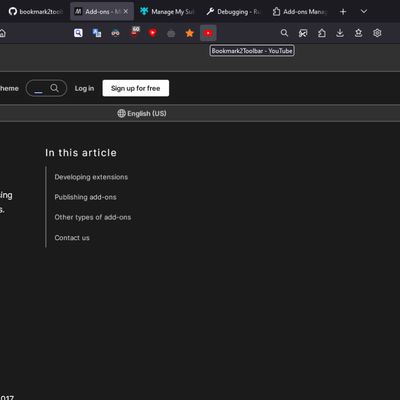Focus the site search input field
This screenshot has height=400, width=400.
coord(46,88)
